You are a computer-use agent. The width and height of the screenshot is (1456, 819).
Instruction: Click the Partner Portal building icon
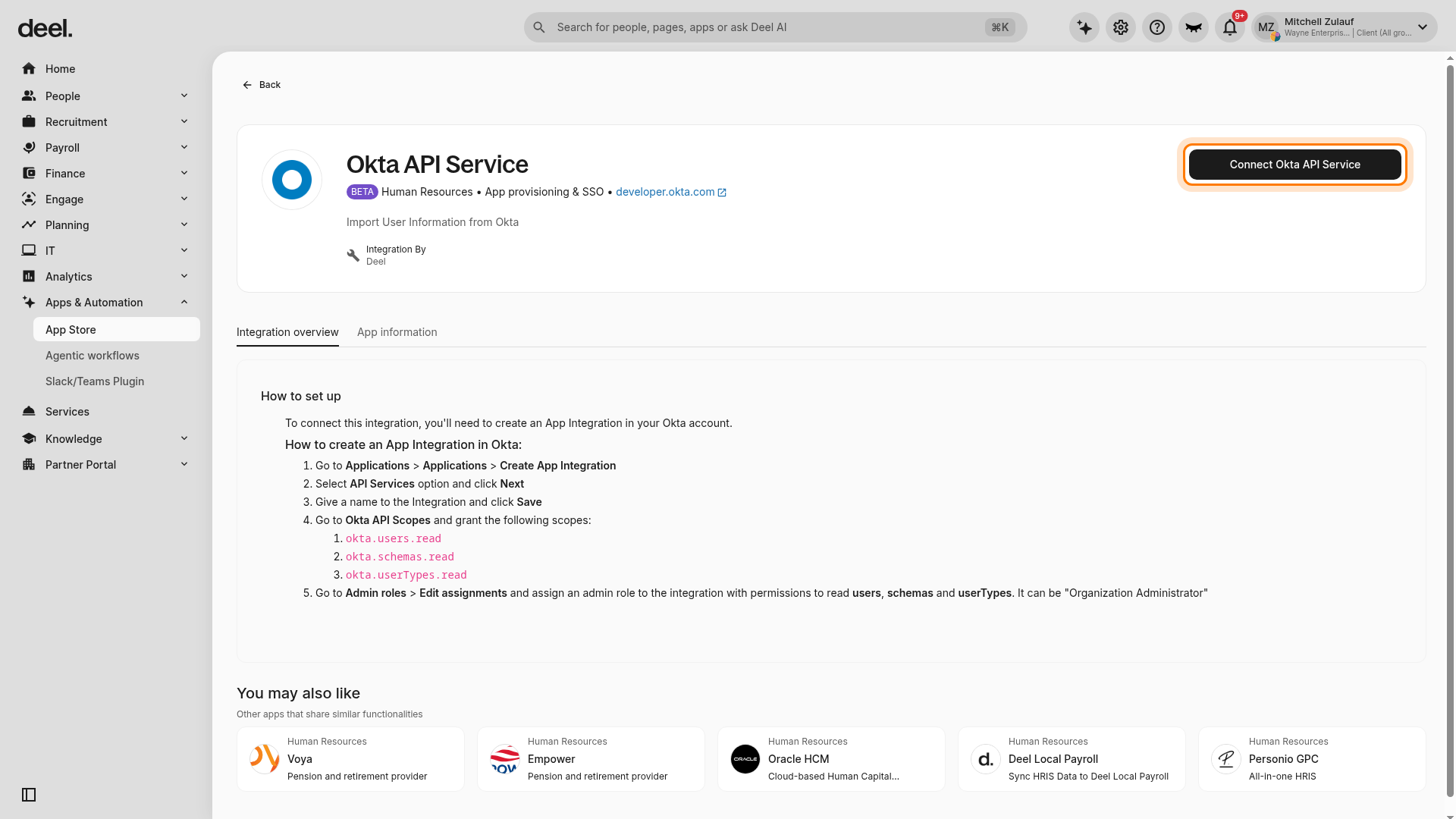29,465
